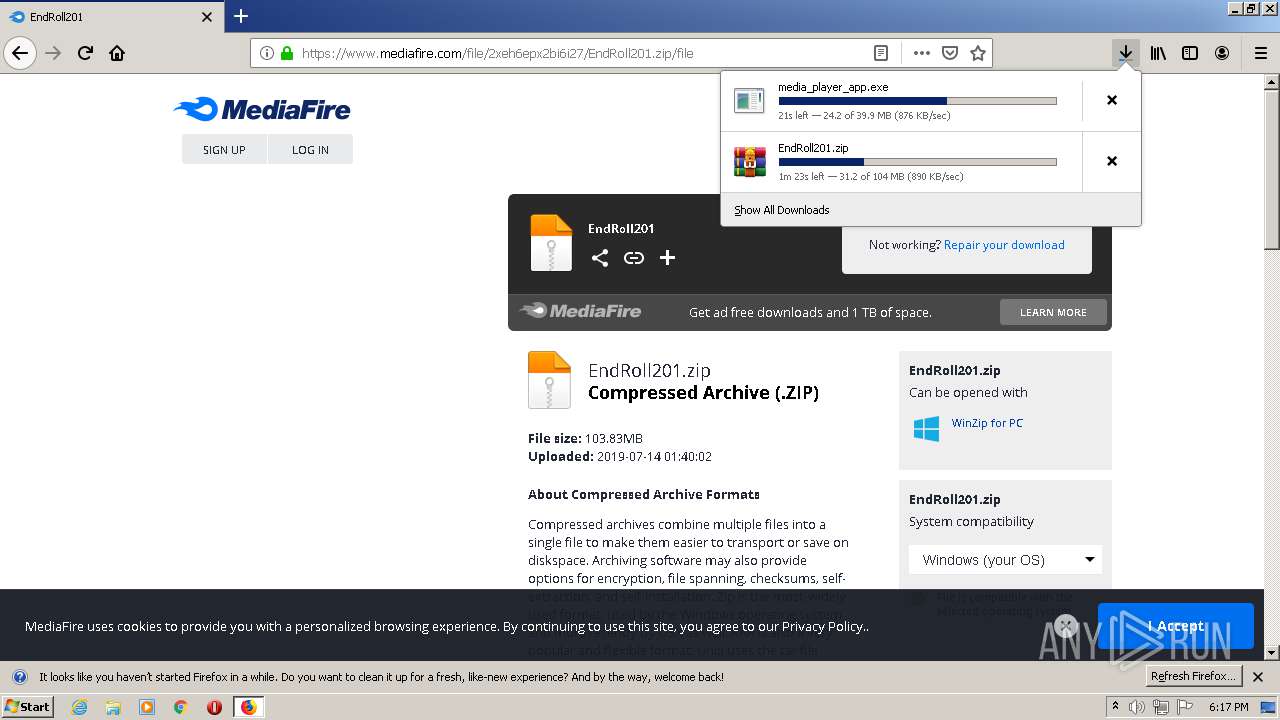Cancel the EndRoll201.zip download
The image size is (1280, 720).
pos(1111,161)
